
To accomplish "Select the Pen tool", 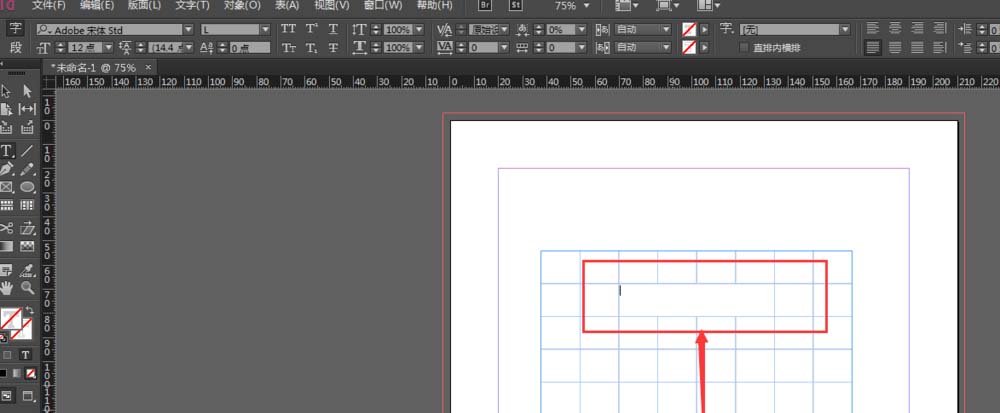I will [x=7, y=169].
